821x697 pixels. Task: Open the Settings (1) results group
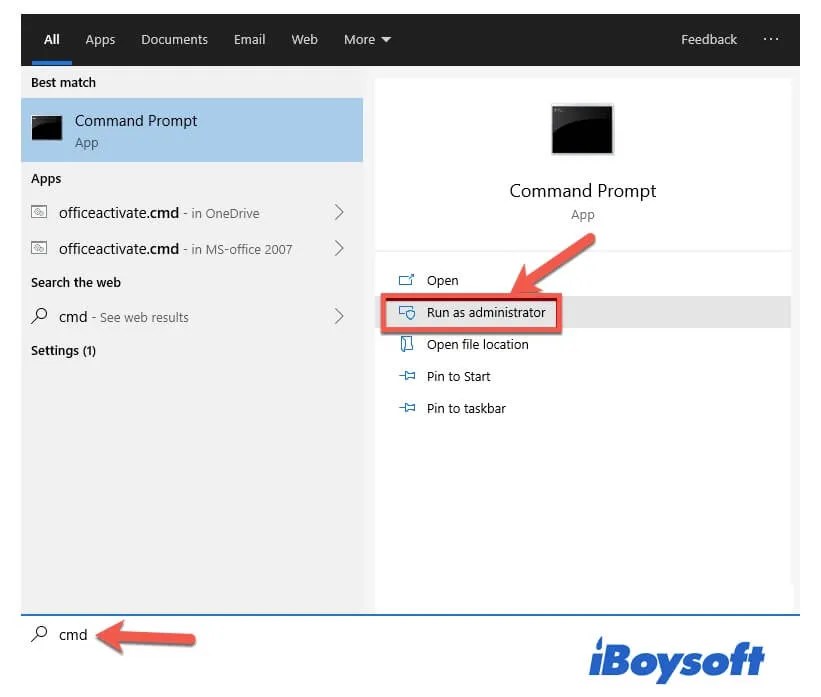tap(63, 350)
